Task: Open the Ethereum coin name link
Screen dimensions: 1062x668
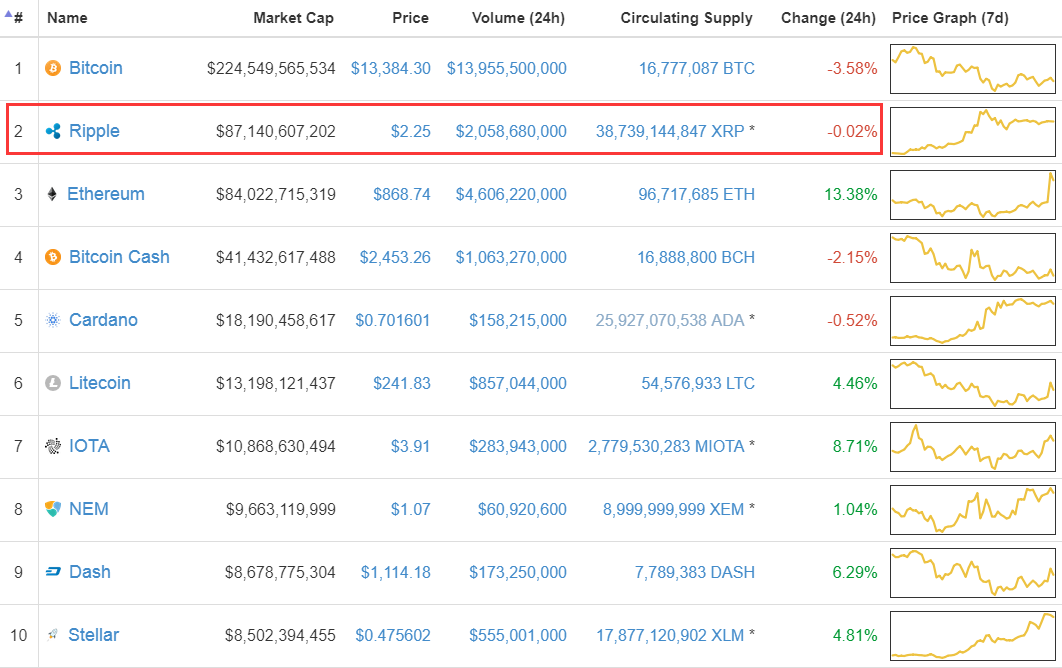Action: tap(106, 194)
